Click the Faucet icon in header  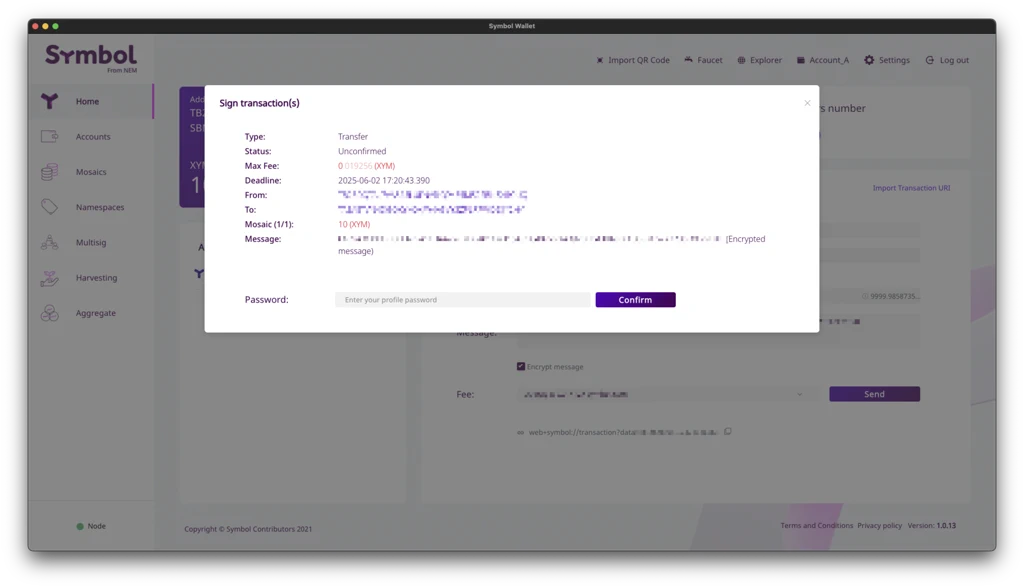tap(688, 59)
